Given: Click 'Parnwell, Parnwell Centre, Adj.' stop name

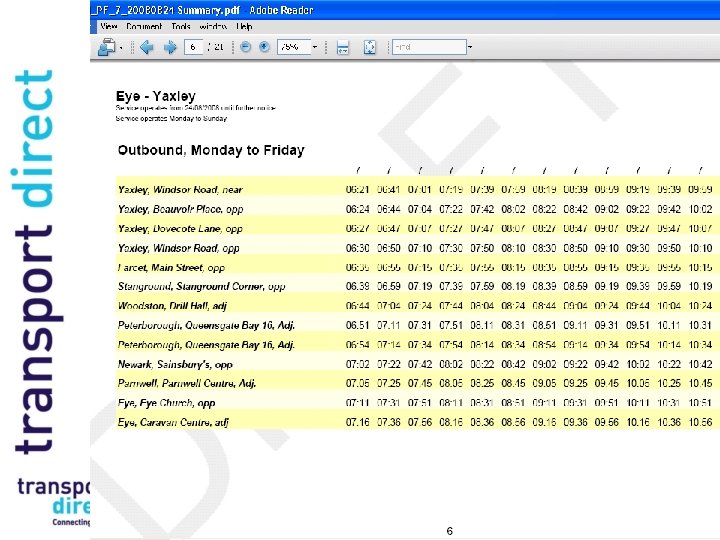Looking at the screenshot, I should [x=186, y=383].
